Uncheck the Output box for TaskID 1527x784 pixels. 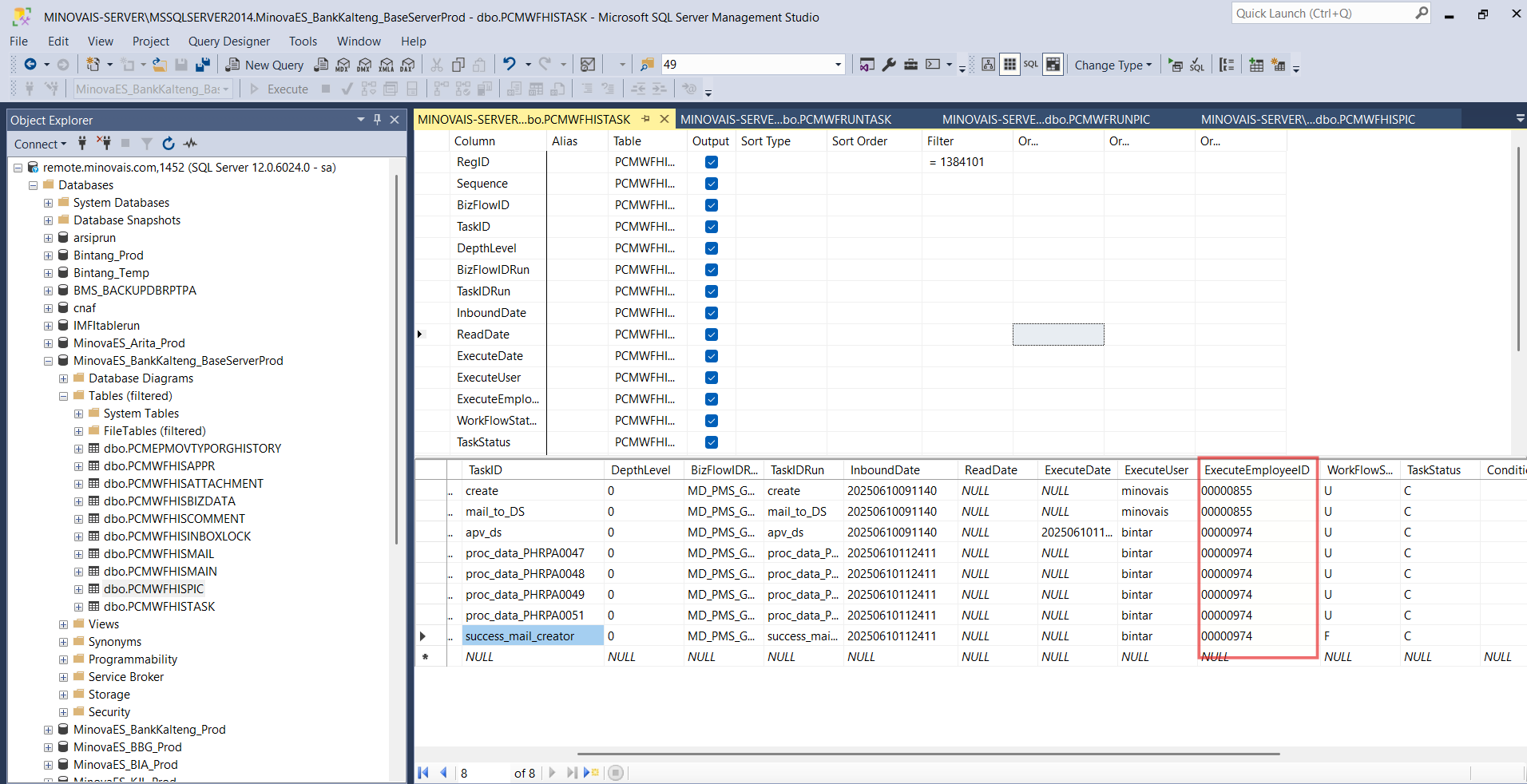(712, 227)
